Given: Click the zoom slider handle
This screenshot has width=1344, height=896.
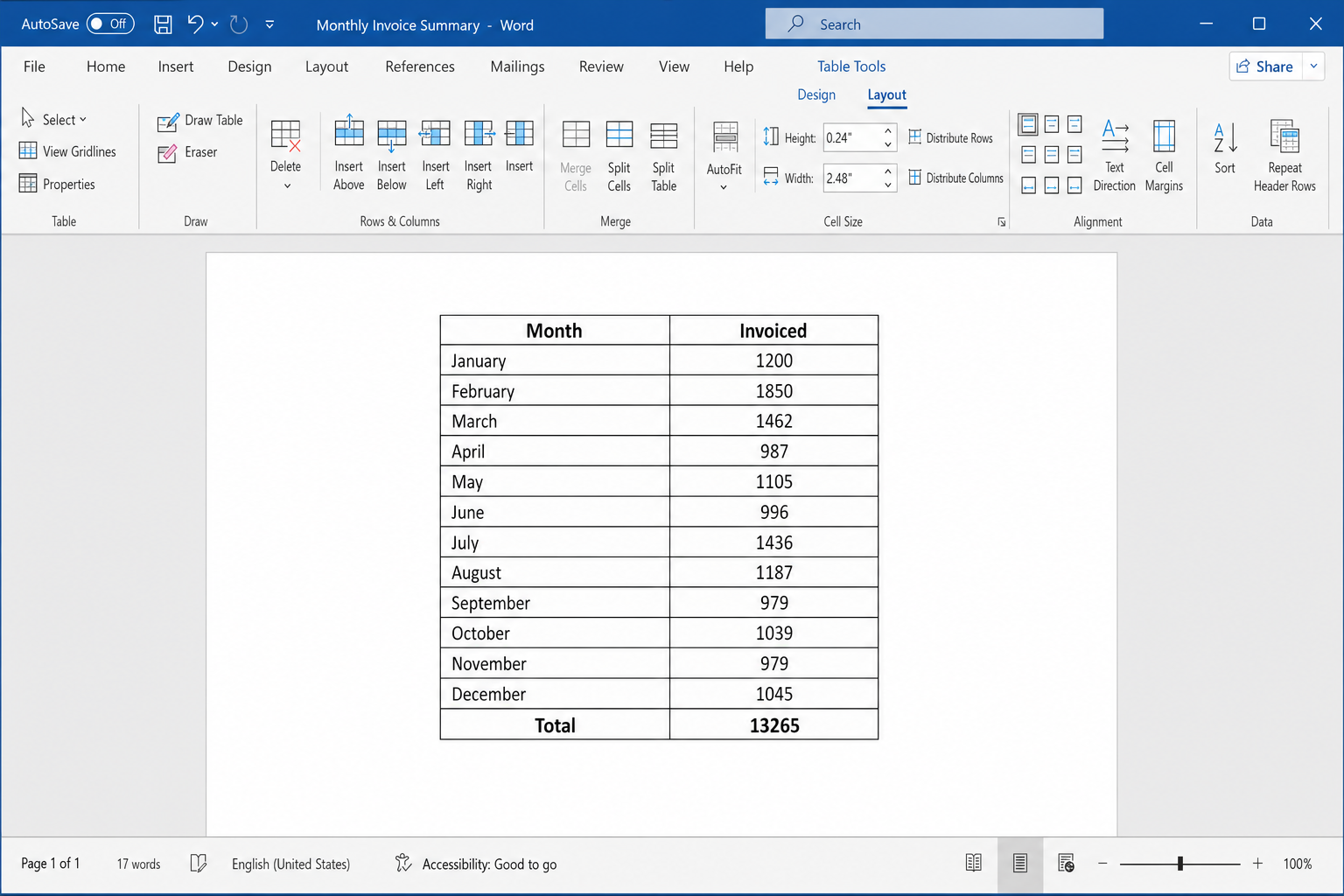Looking at the screenshot, I should (x=1180, y=864).
